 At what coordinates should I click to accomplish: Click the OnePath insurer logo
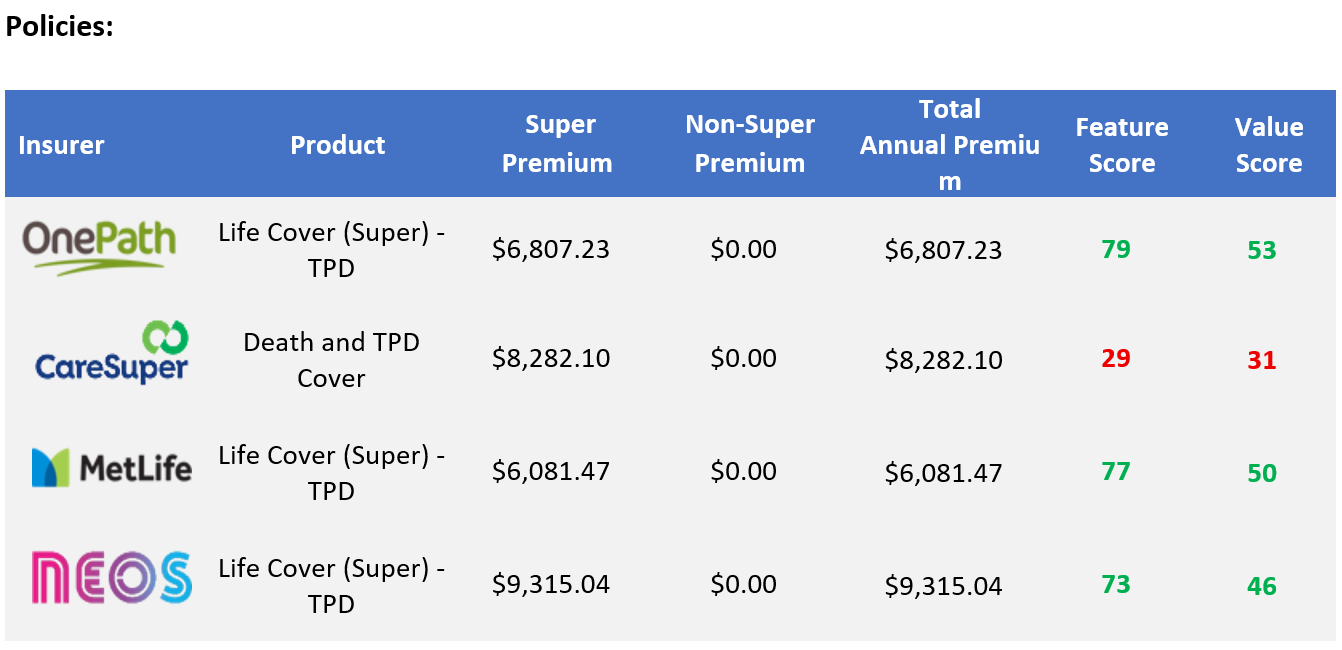pyautogui.click(x=99, y=248)
